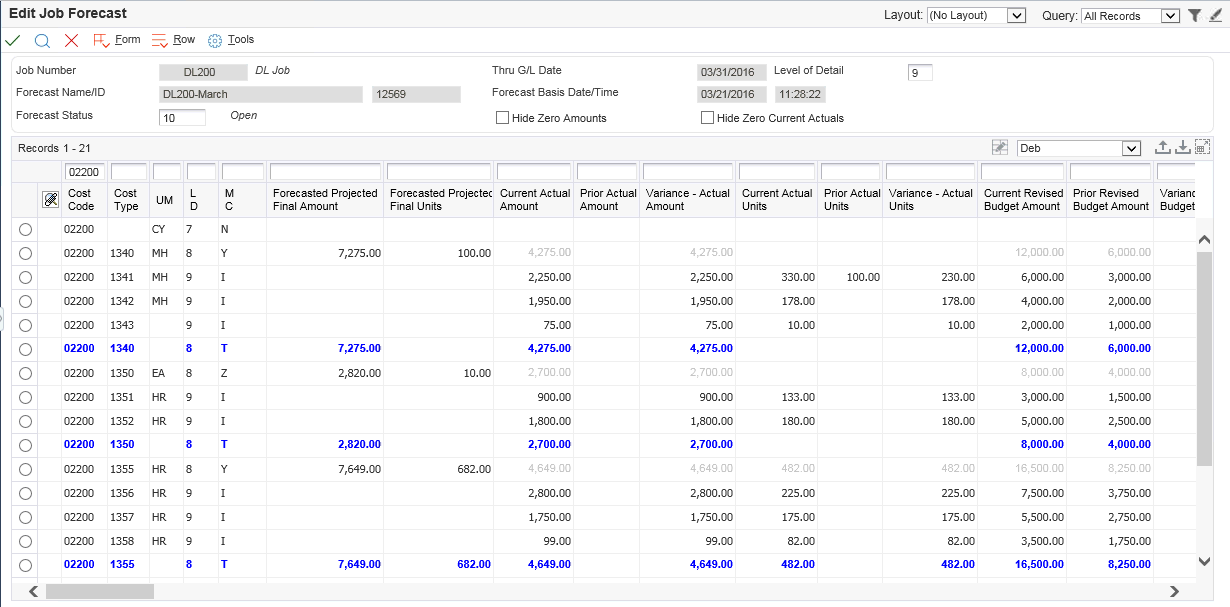Click the horizontal scroll left arrow
Image resolution: width=1230 pixels, height=607 pixels.
point(33,591)
